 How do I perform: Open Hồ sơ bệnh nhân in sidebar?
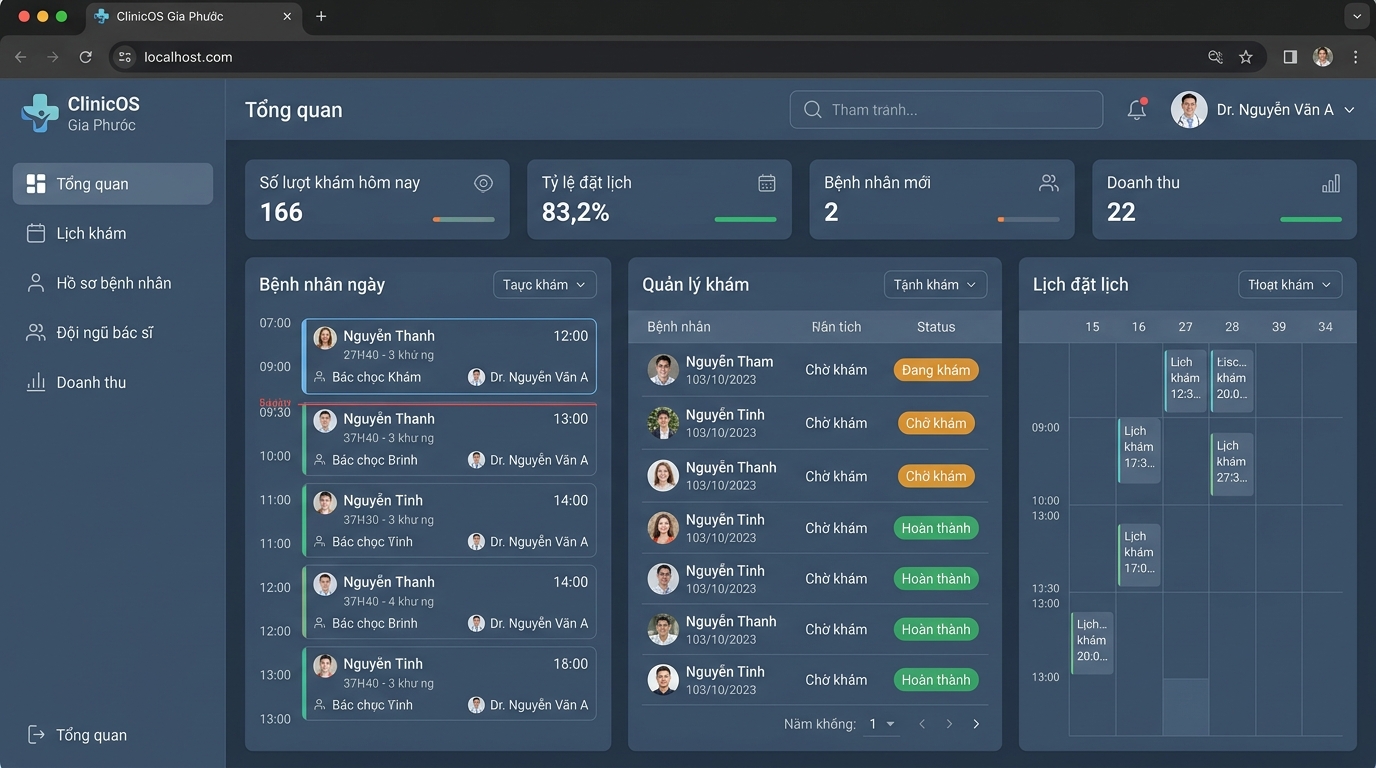point(113,283)
